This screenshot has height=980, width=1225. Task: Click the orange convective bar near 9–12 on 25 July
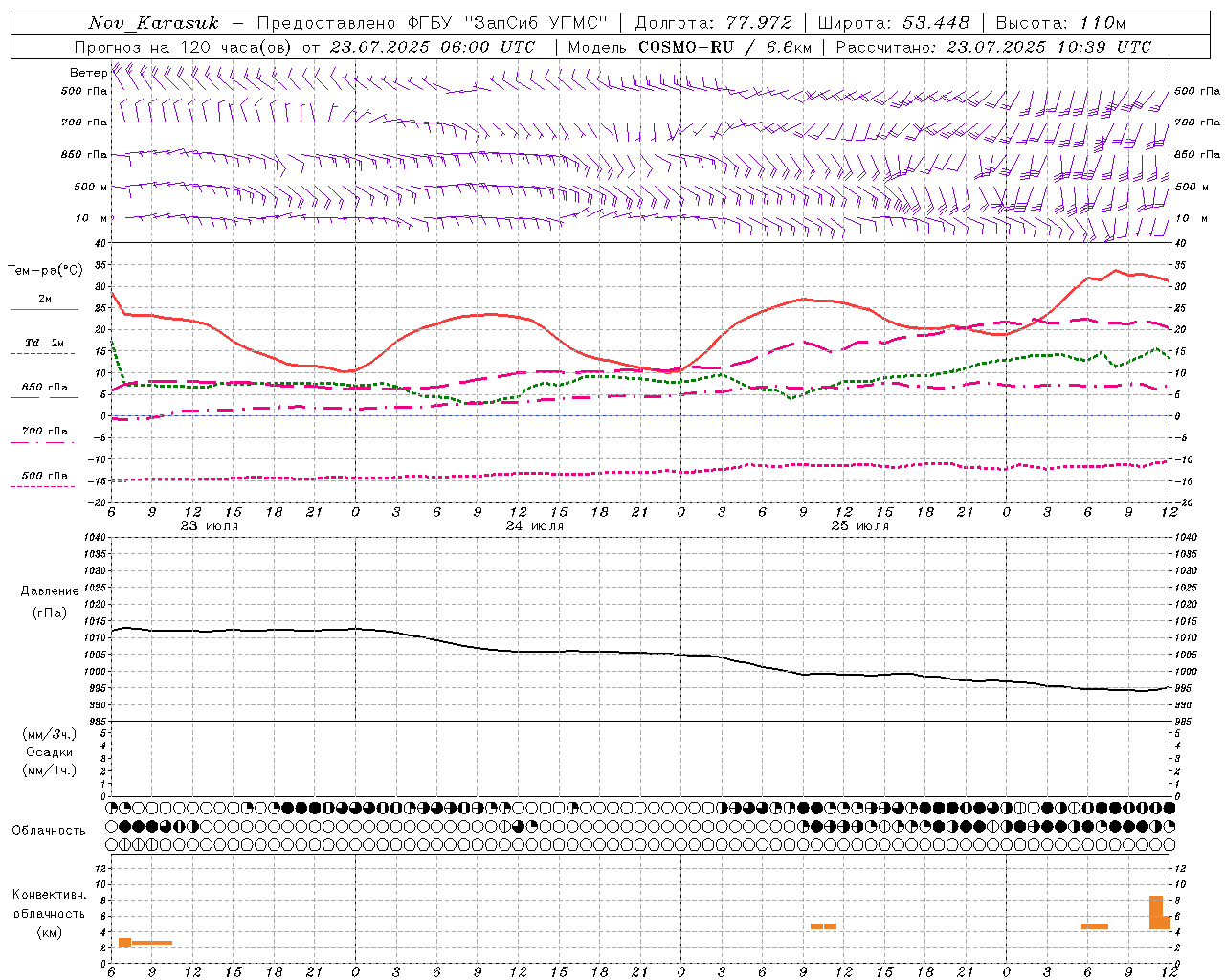tap(823, 926)
